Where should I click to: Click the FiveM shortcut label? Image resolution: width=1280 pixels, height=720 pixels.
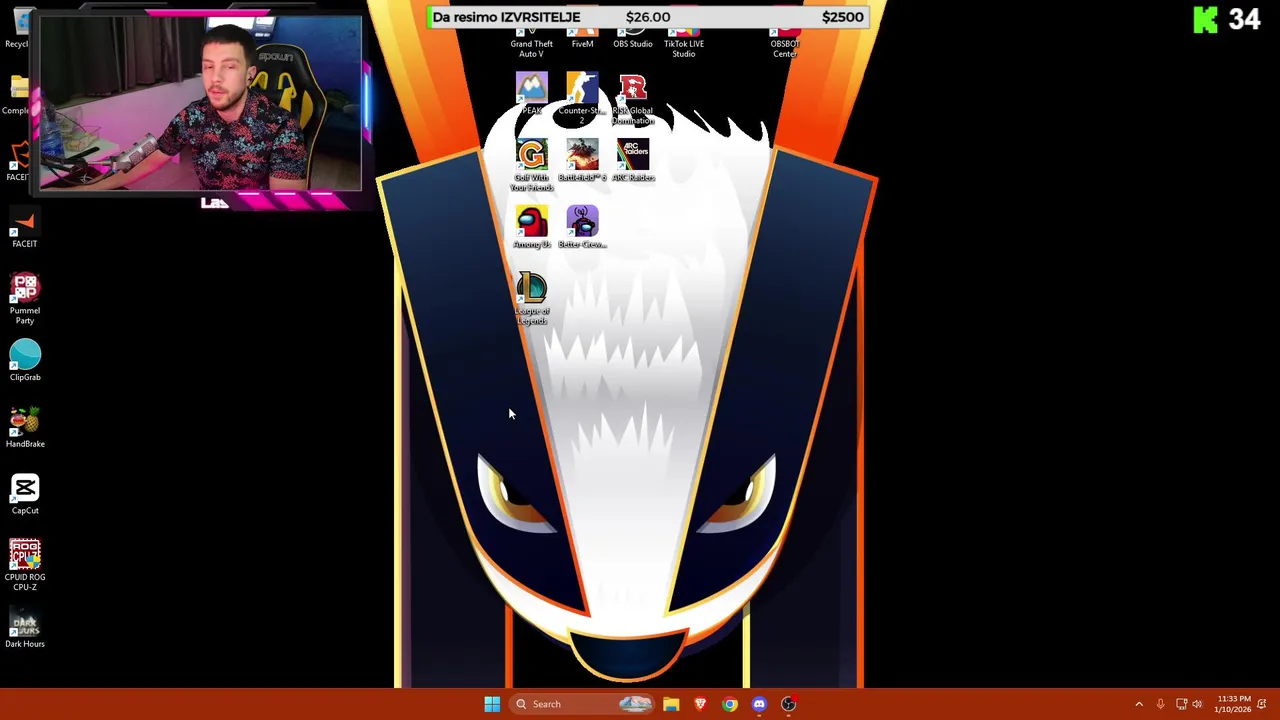(x=582, y=44)
